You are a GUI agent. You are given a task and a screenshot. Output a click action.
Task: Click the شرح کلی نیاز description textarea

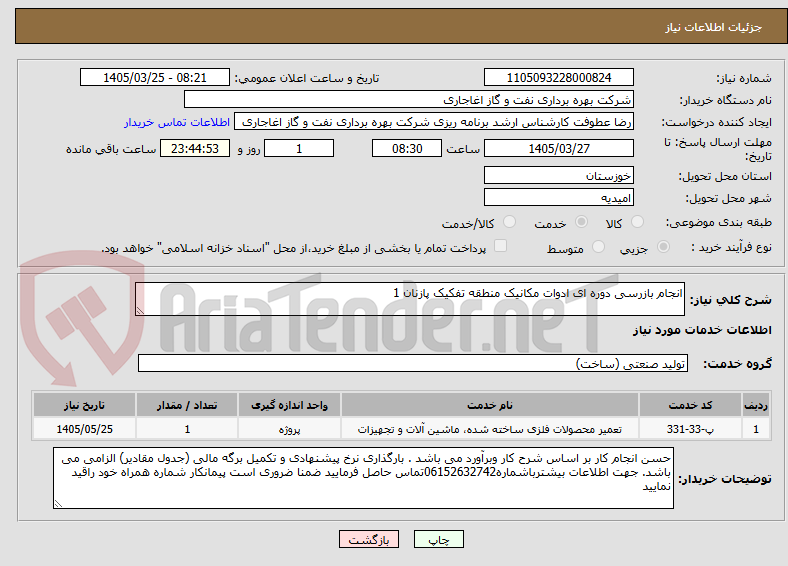[410, 299]
